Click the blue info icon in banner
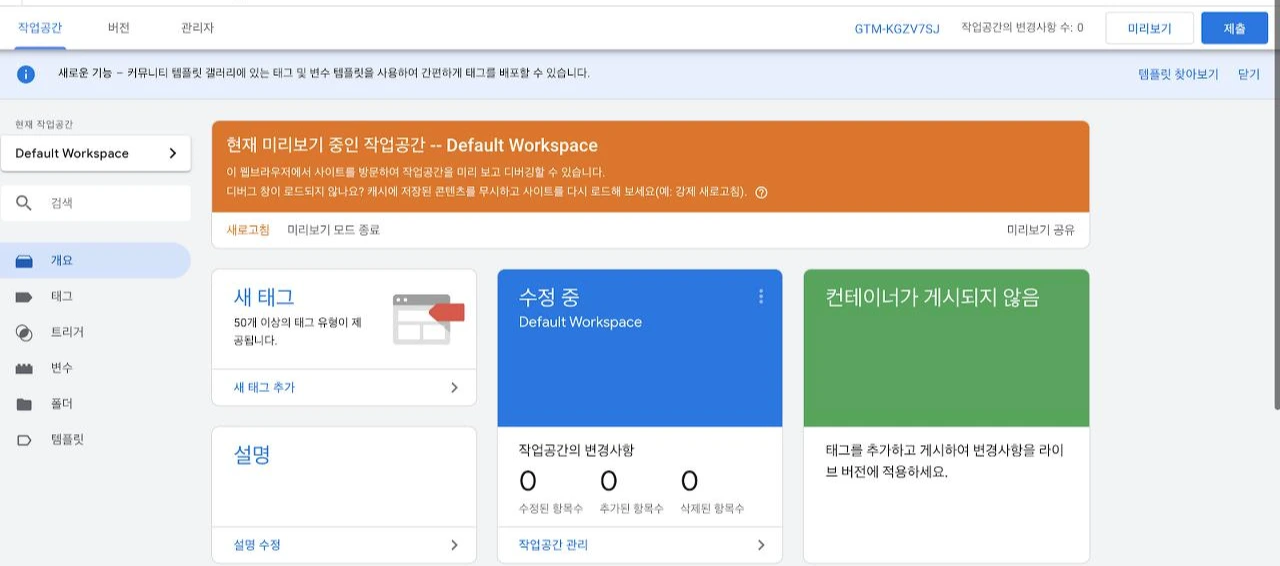The width and height of the screenshot is (1280, 566). [x=25, y=74]
